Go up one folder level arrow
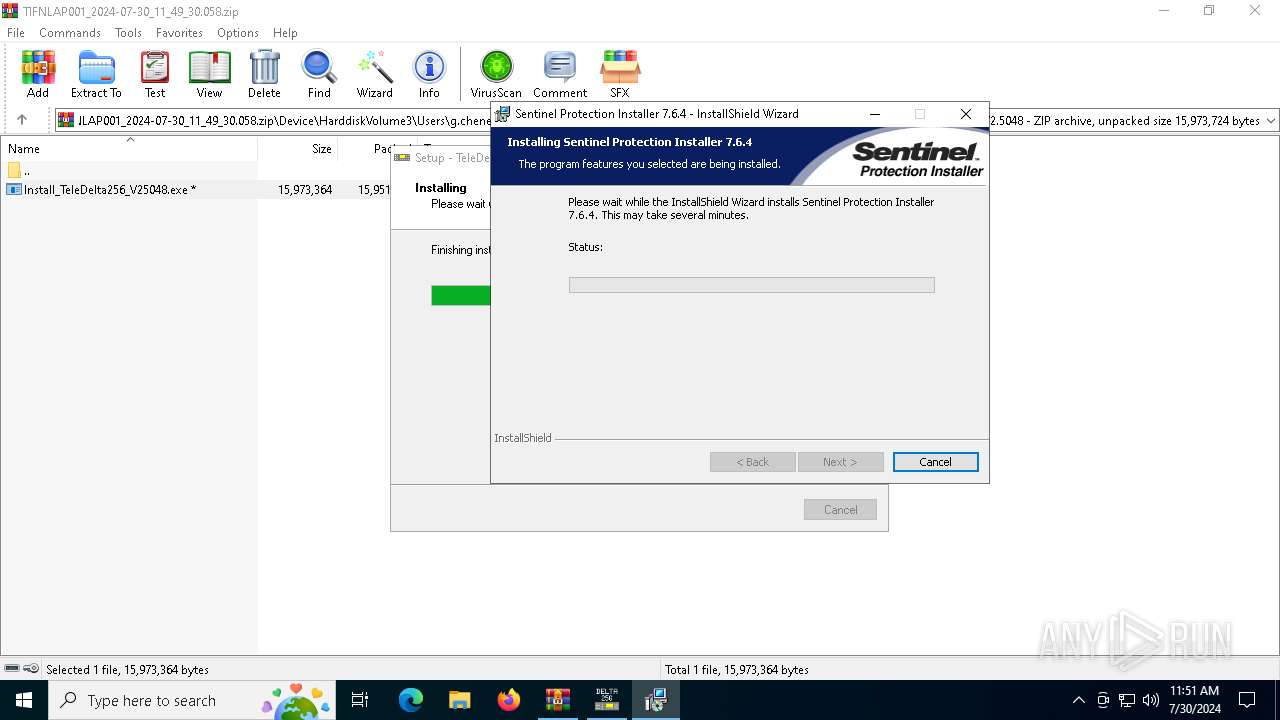Viewport: 1280px width, 720px height. coord(22,120)
